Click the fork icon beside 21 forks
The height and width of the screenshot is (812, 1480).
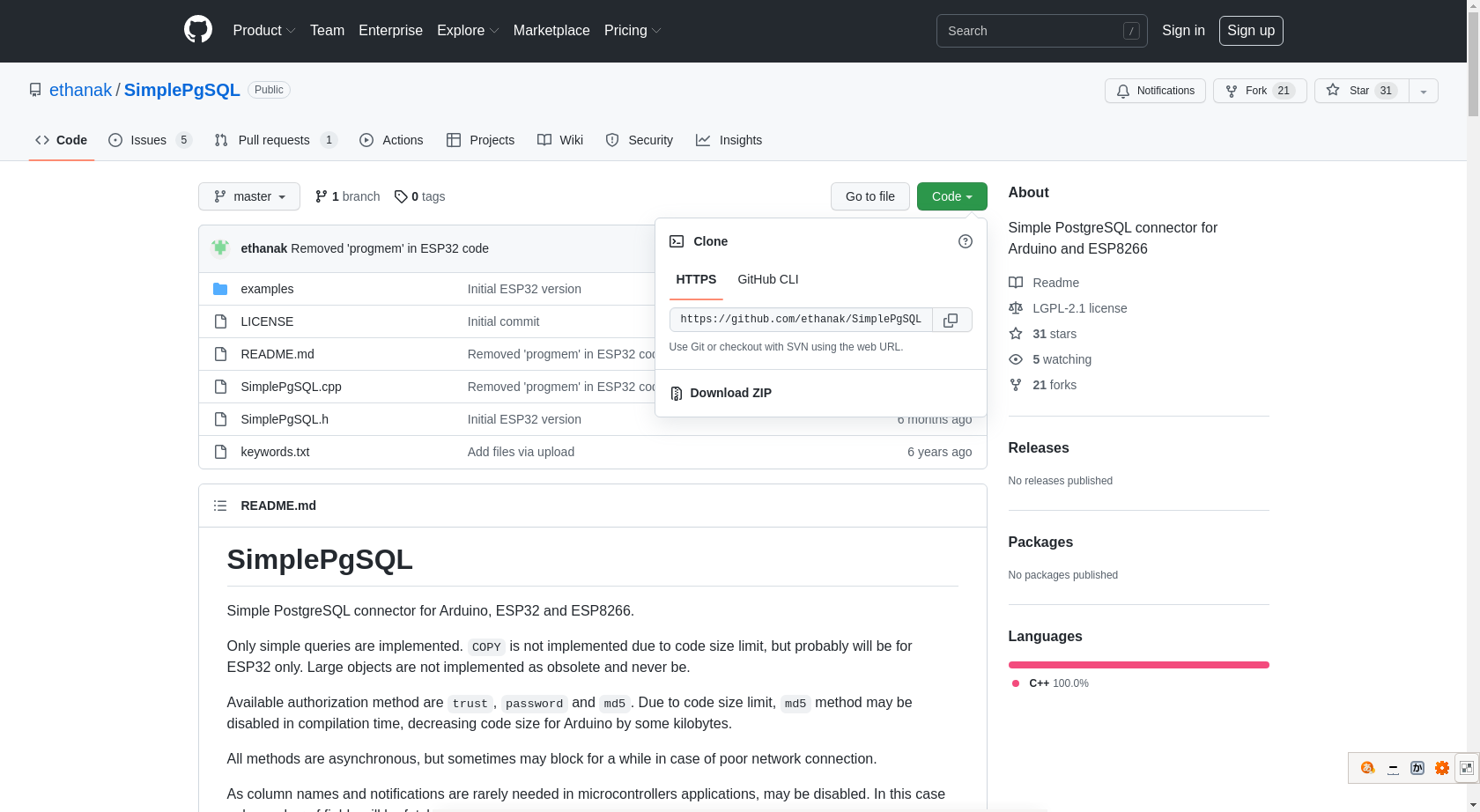(x=1016, y=385)
